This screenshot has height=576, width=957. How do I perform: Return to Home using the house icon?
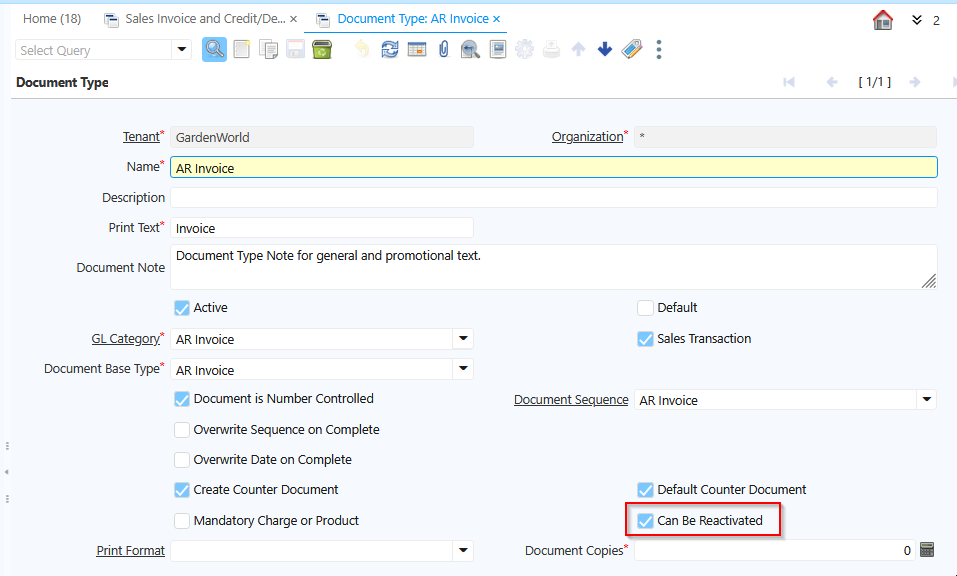(x=882, y=19)
